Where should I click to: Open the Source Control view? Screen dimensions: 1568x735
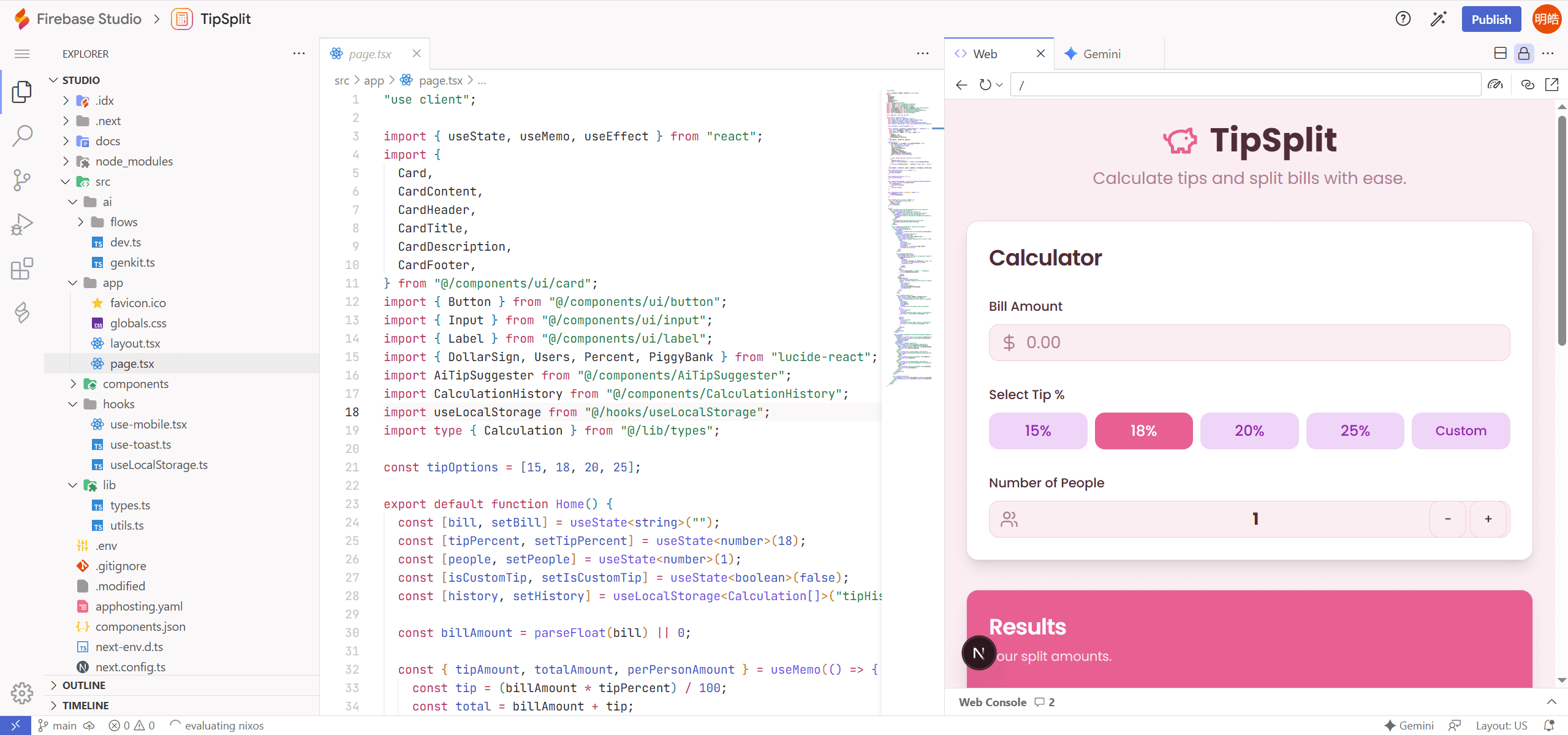[22, 180]
